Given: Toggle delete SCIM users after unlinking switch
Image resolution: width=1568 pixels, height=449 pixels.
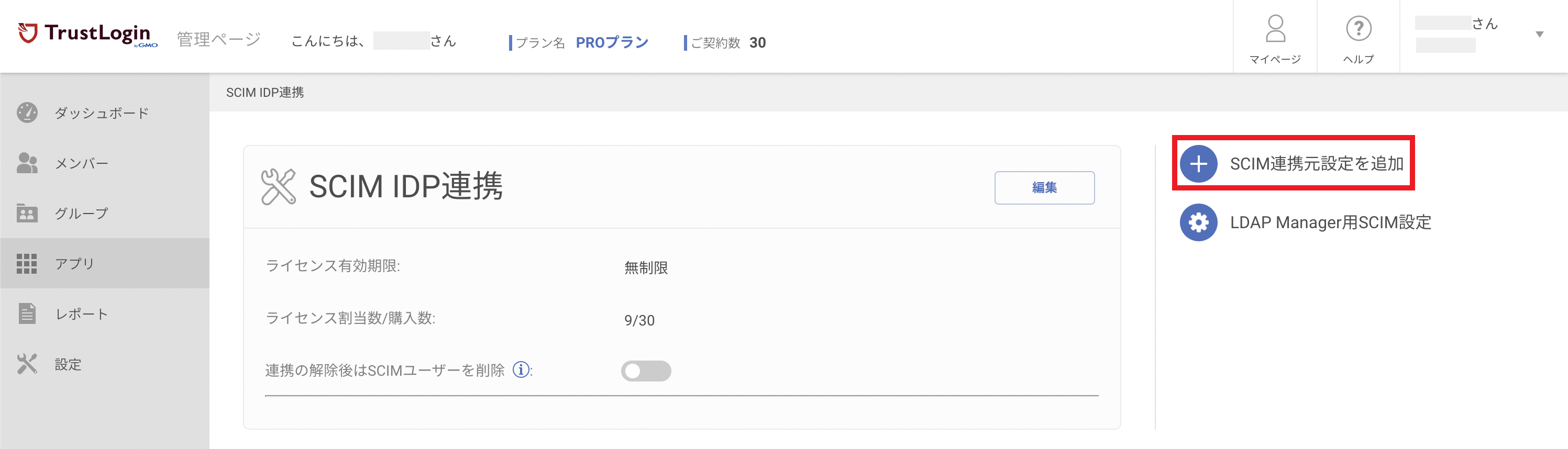Looking at the screenshot, I should (646, 371).
